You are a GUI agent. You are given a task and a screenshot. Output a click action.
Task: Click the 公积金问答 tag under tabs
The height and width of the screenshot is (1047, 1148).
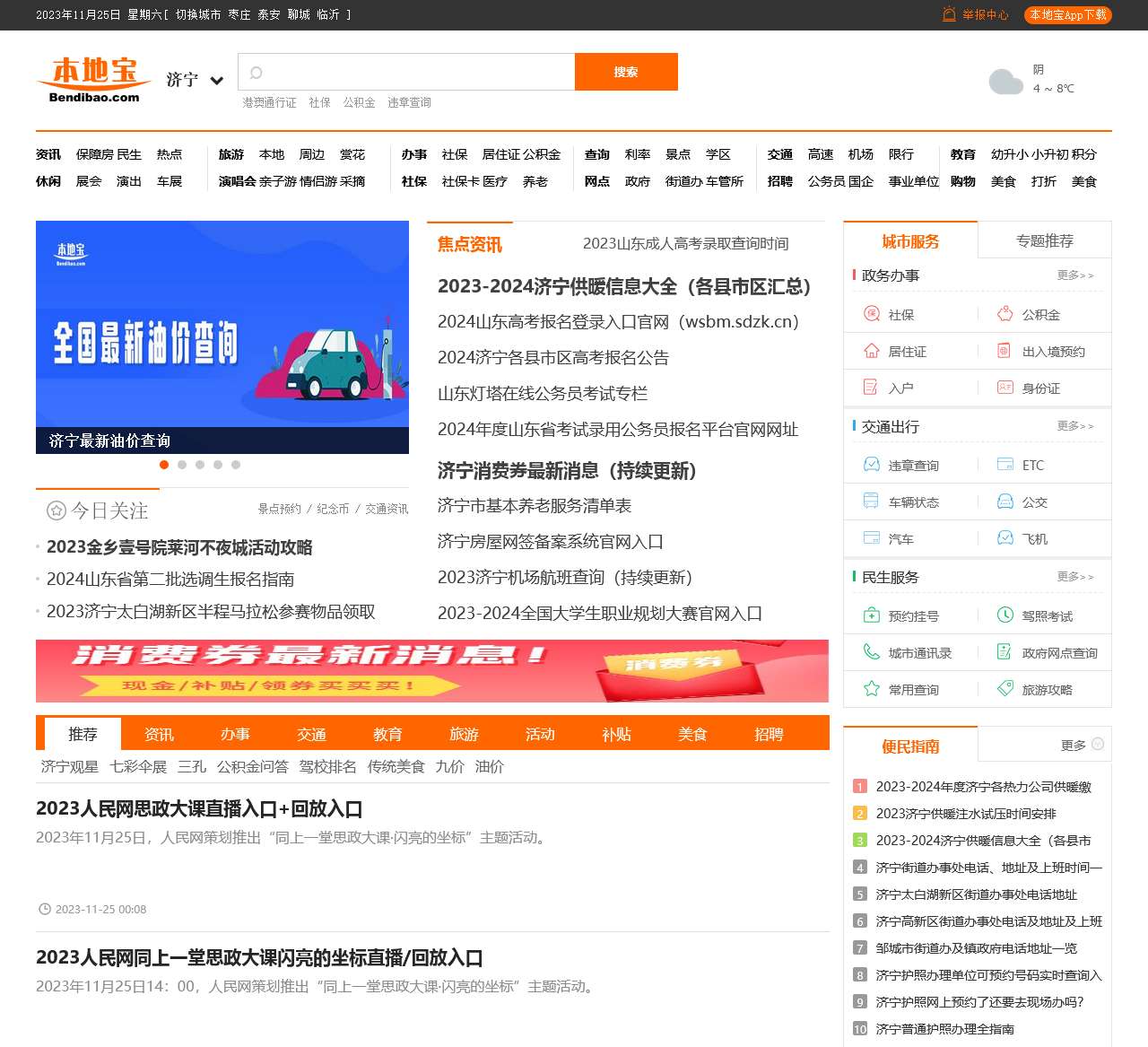click(x=253, y=767)
